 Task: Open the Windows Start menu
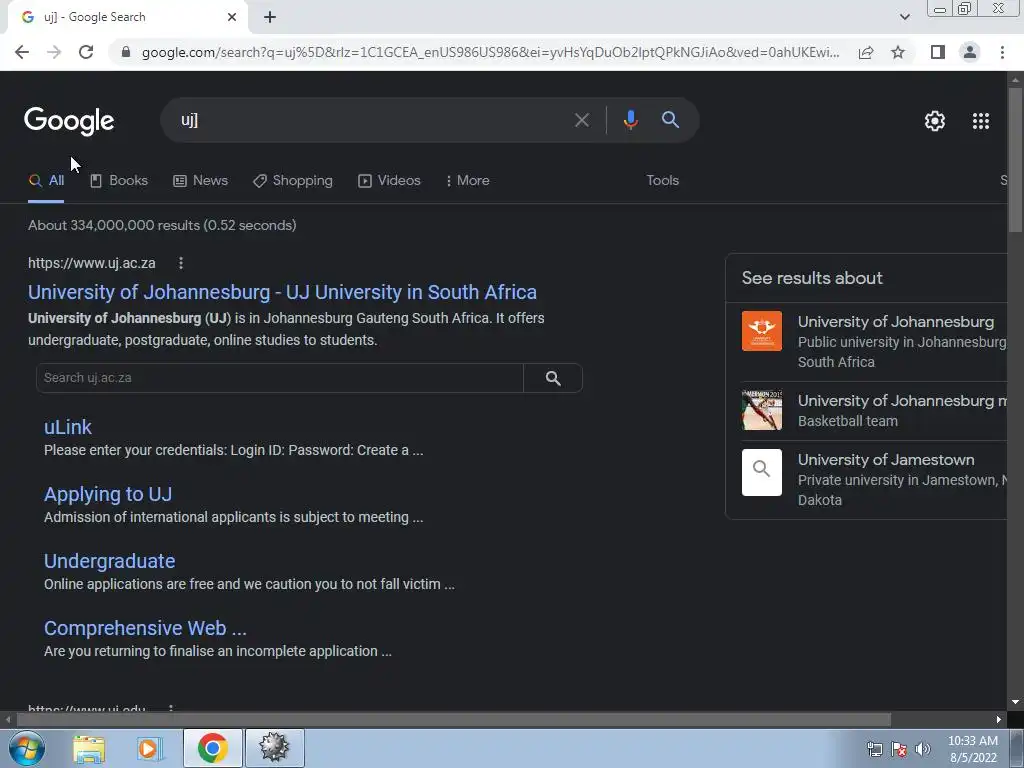(26, 748)
